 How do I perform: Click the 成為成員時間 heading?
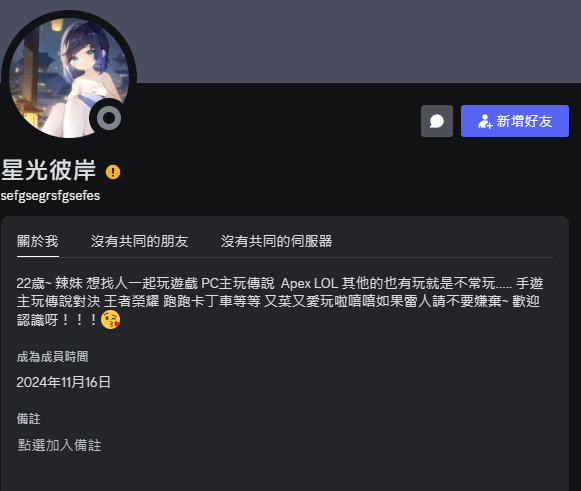click(52, 357)
